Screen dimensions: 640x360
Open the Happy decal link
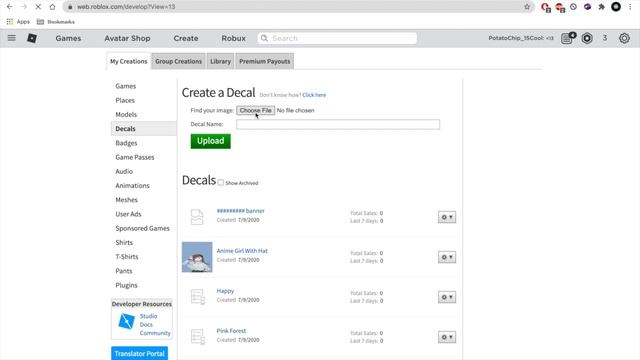coord(225,291)
